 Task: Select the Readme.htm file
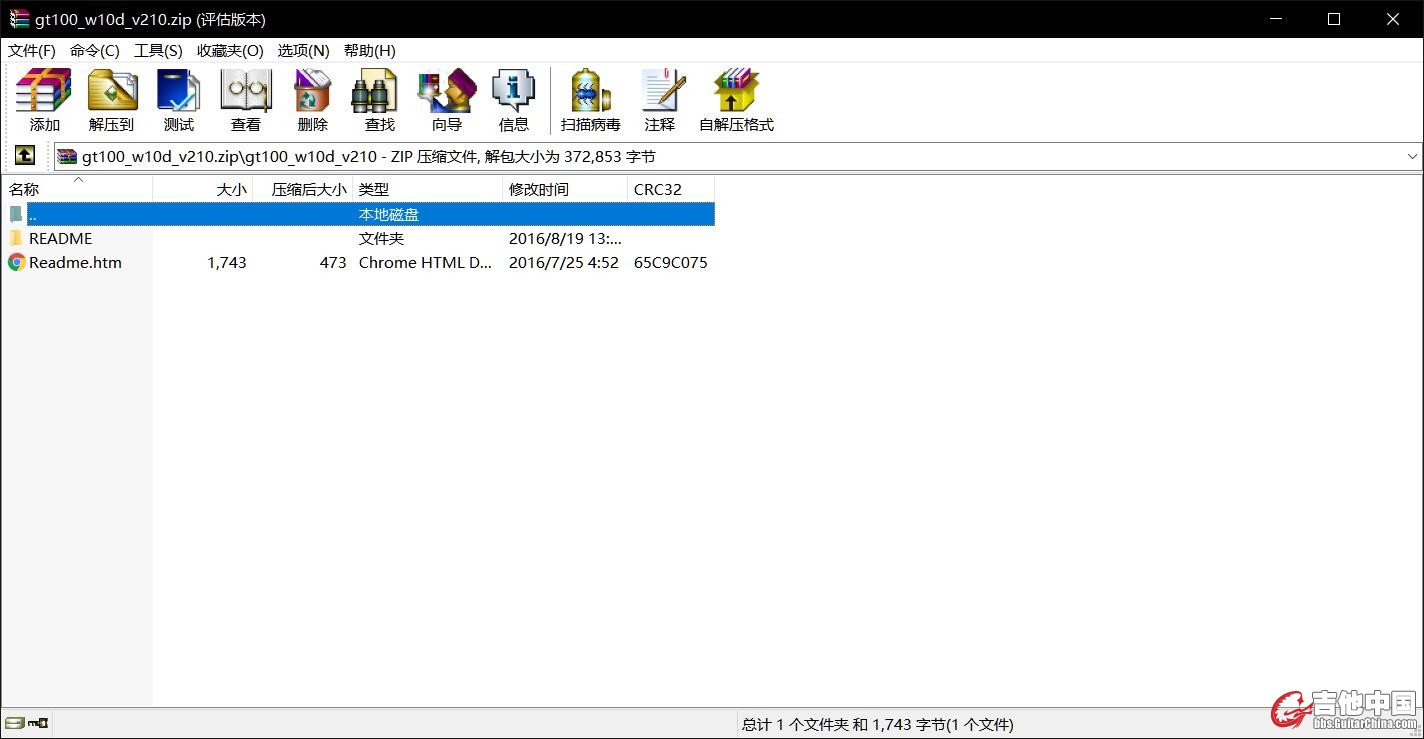tap(75, 262)
